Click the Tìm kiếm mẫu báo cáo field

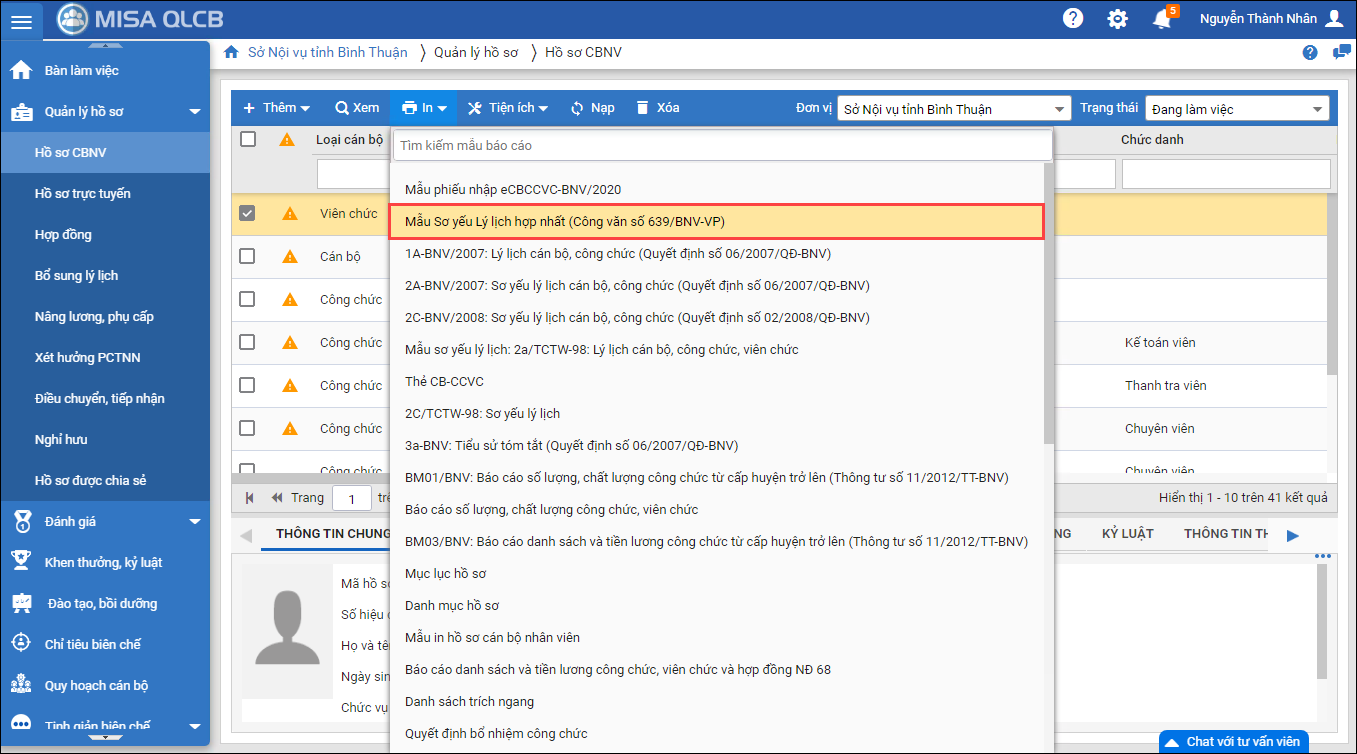(722, 145)
